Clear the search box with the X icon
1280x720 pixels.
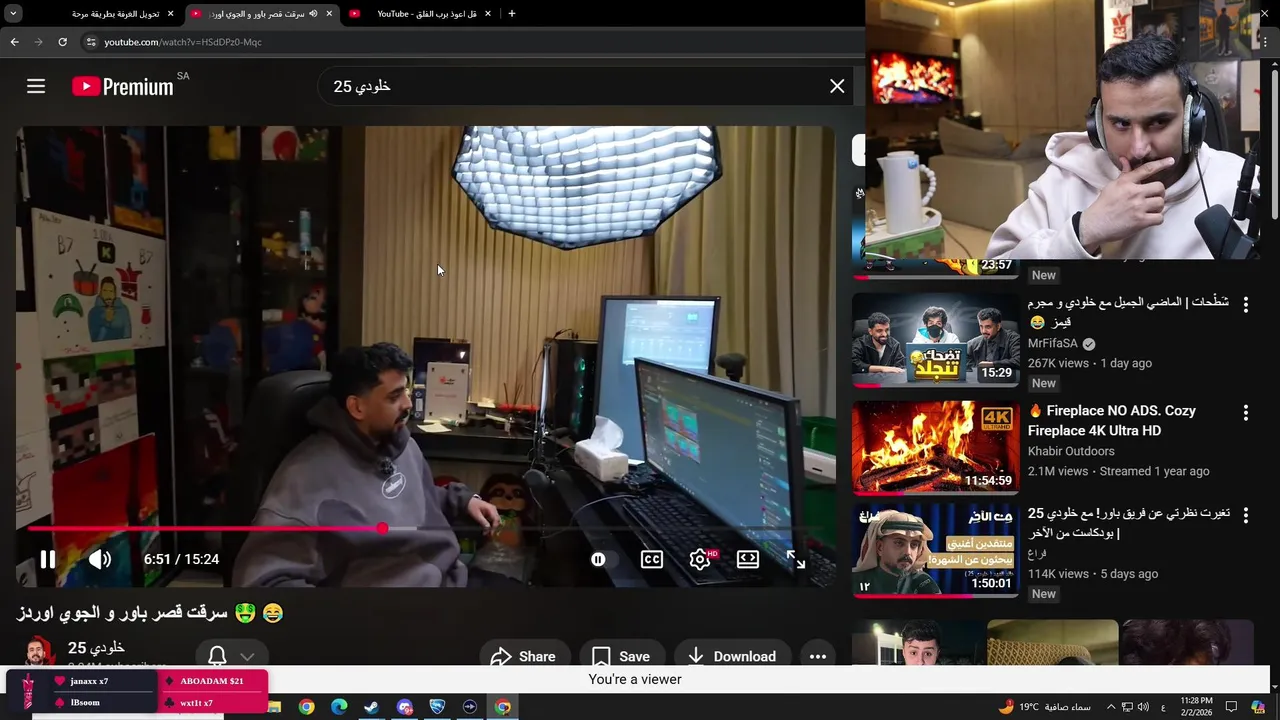coord(837,86)
